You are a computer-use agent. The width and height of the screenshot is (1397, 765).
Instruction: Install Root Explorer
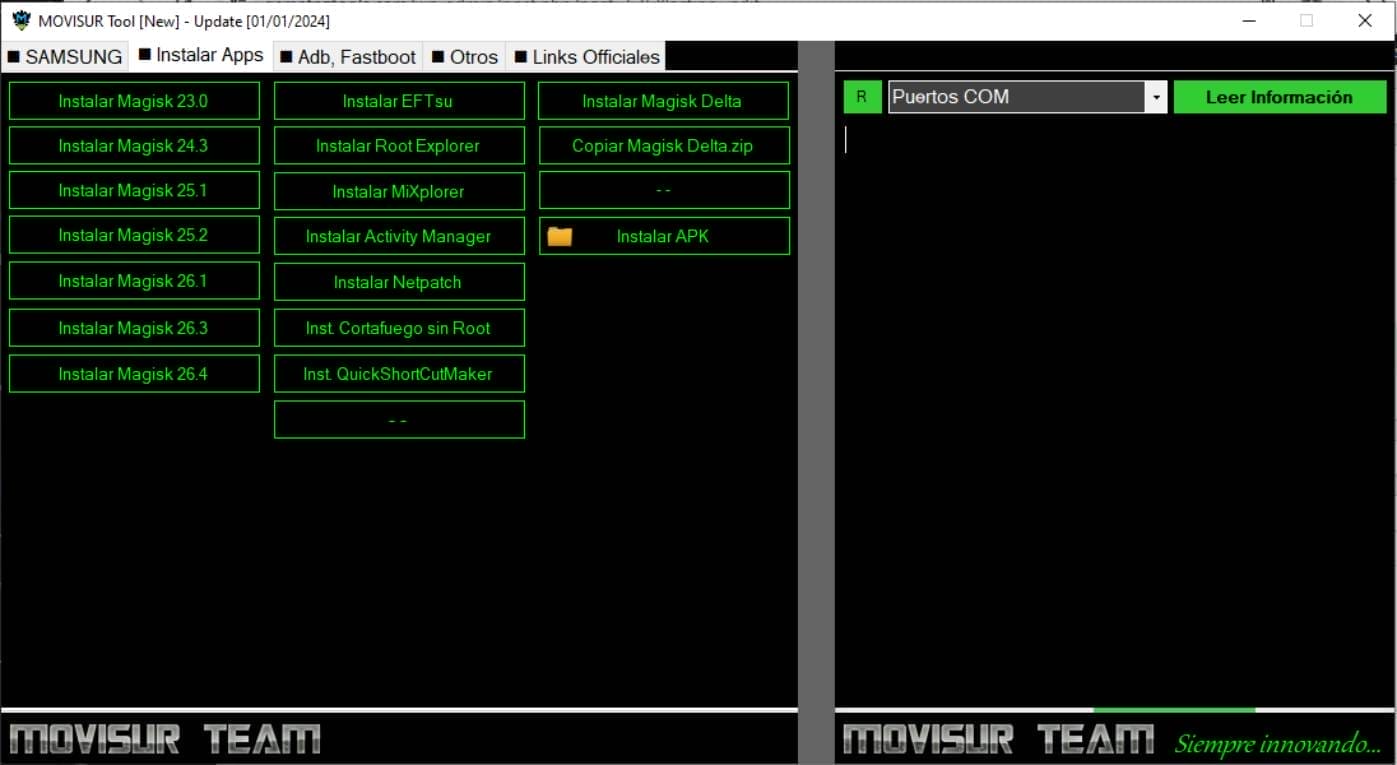[398, 145]
